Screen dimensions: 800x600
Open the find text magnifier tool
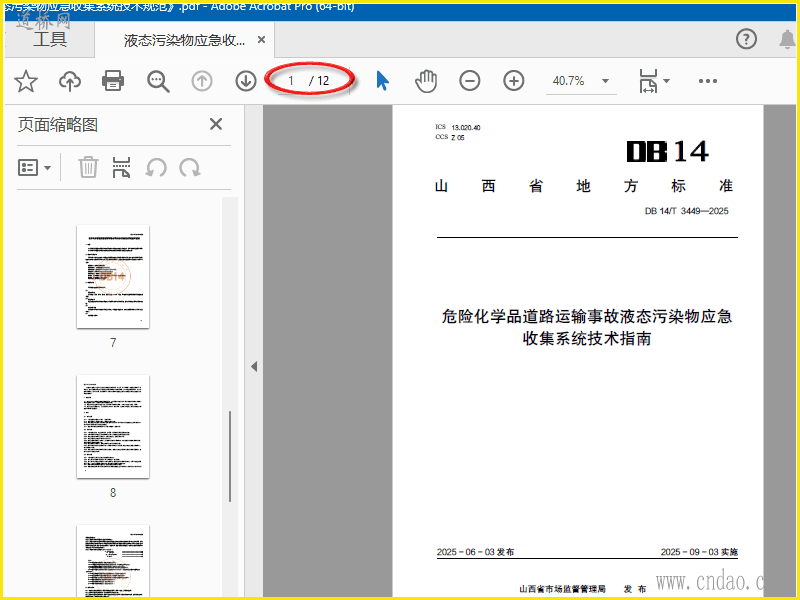pos(158,81)
